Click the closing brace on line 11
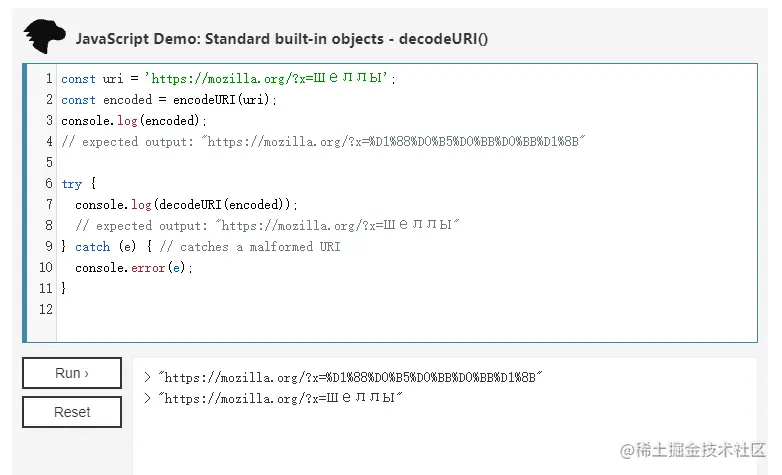 point(65,288)
